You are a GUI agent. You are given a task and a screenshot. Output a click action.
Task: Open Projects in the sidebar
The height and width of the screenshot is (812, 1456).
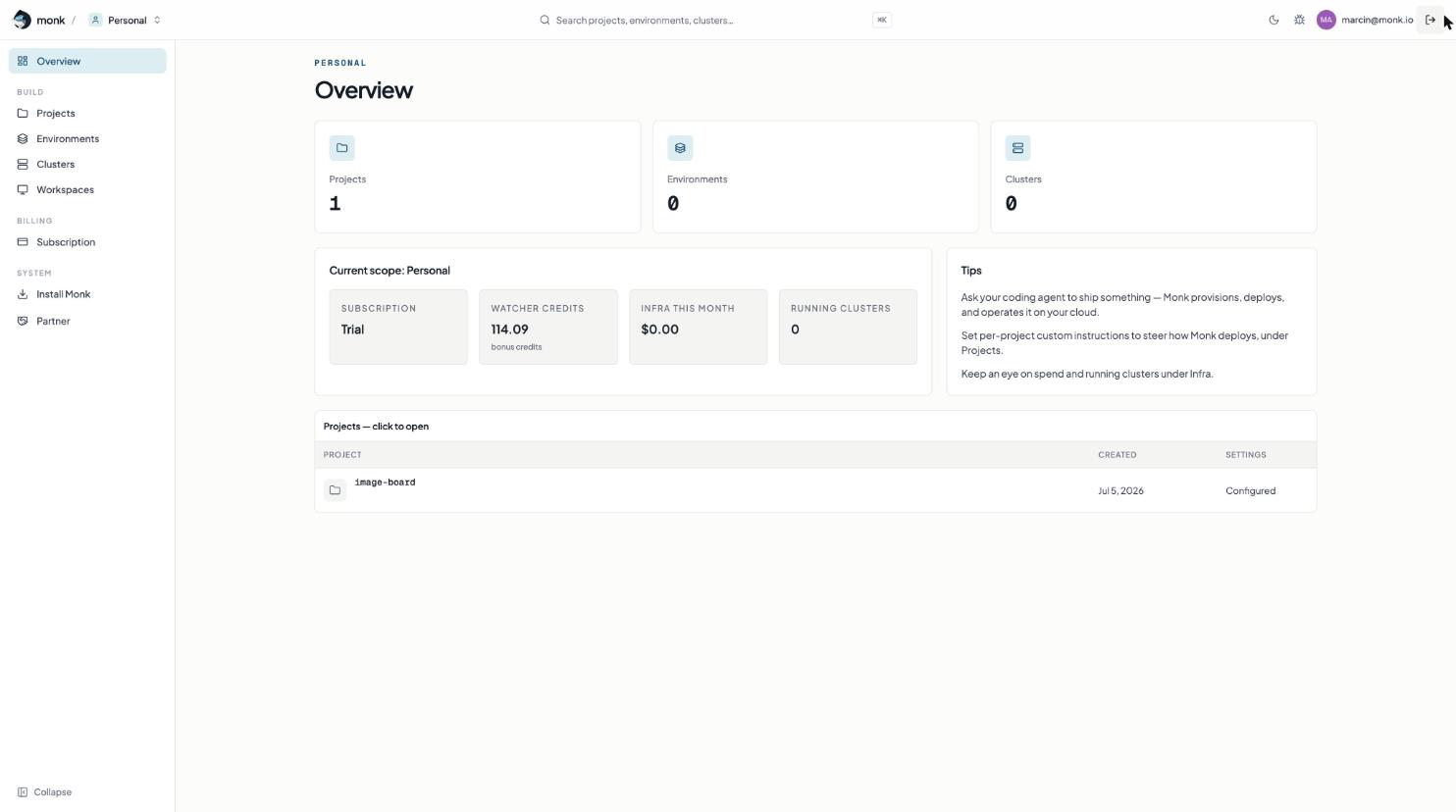coord(87,113)
